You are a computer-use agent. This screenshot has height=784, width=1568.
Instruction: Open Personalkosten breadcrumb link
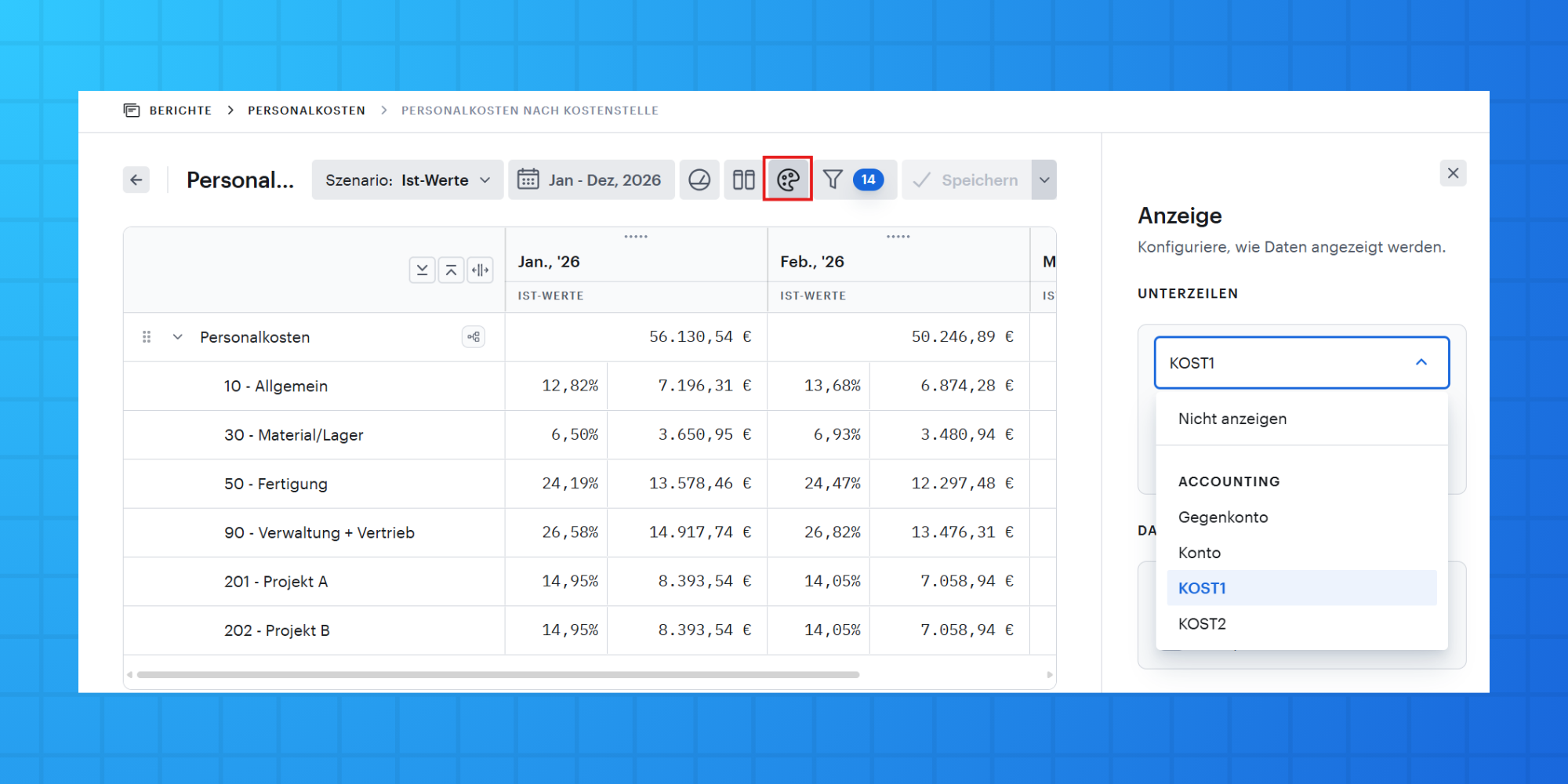[307, 111]
